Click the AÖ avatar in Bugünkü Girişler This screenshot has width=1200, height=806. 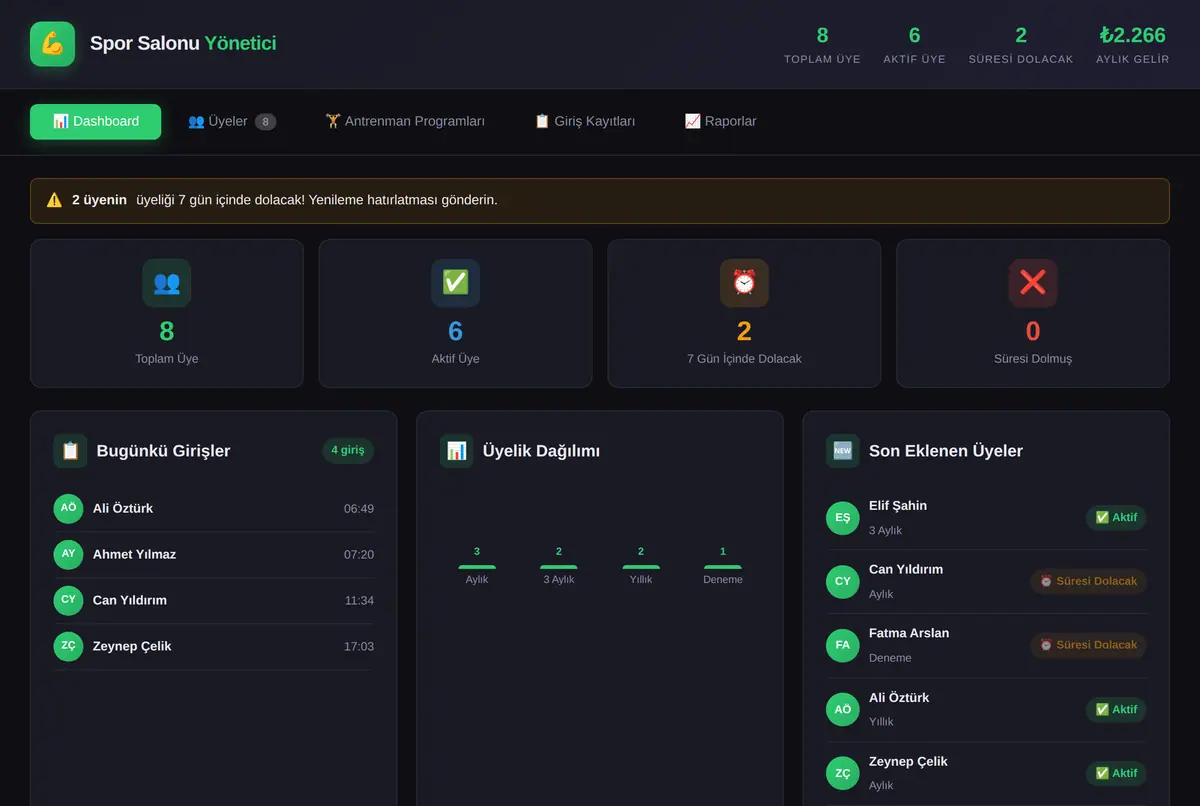pyautogui.click(x=68, y=508)
